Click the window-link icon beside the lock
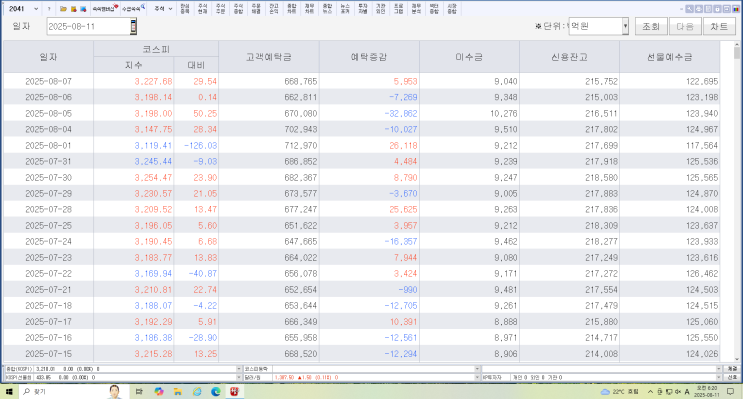743x399 pixels. (x=726, y=9)
